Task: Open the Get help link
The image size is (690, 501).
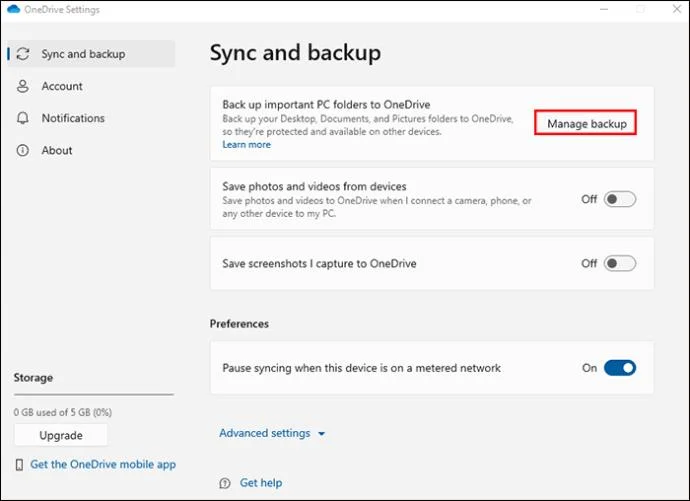Action: click(261, 483)
